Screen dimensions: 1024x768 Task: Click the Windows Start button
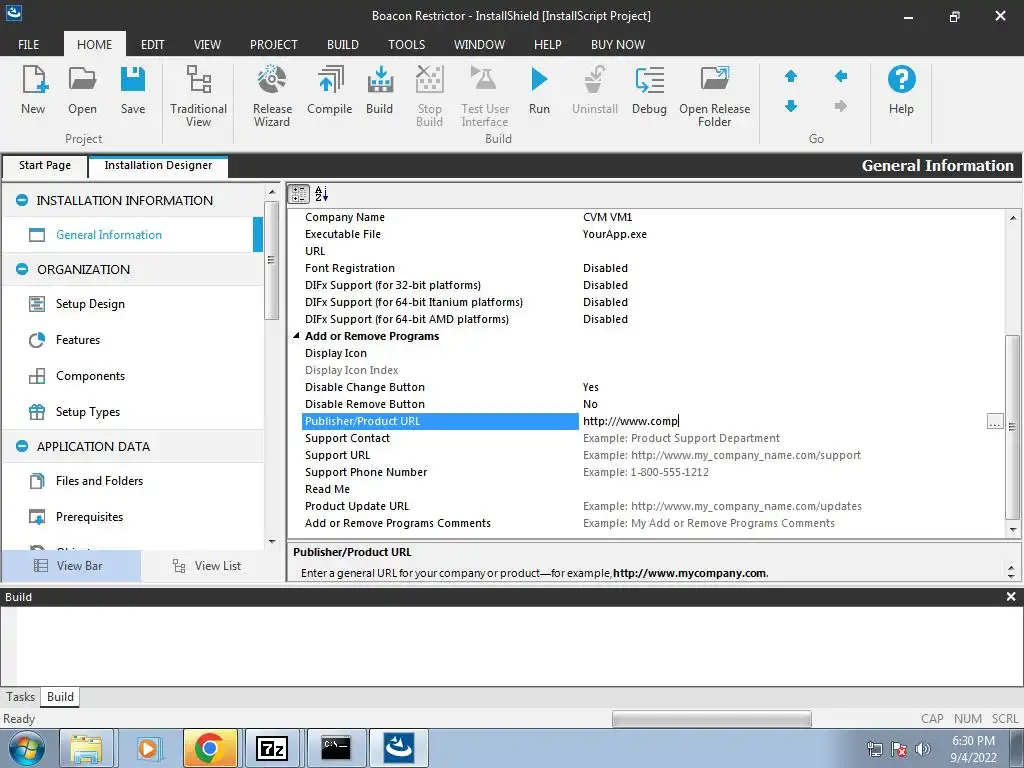(27, 748)
